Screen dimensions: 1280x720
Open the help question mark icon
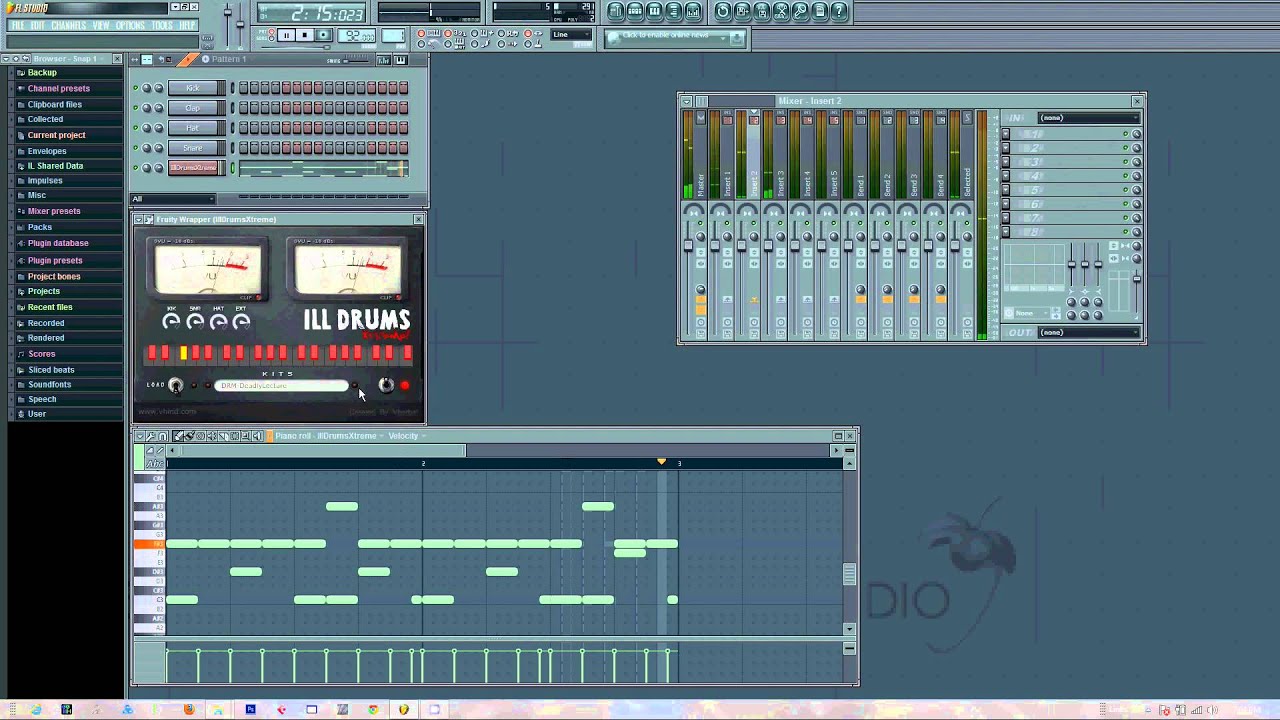[x=840, y=12]
